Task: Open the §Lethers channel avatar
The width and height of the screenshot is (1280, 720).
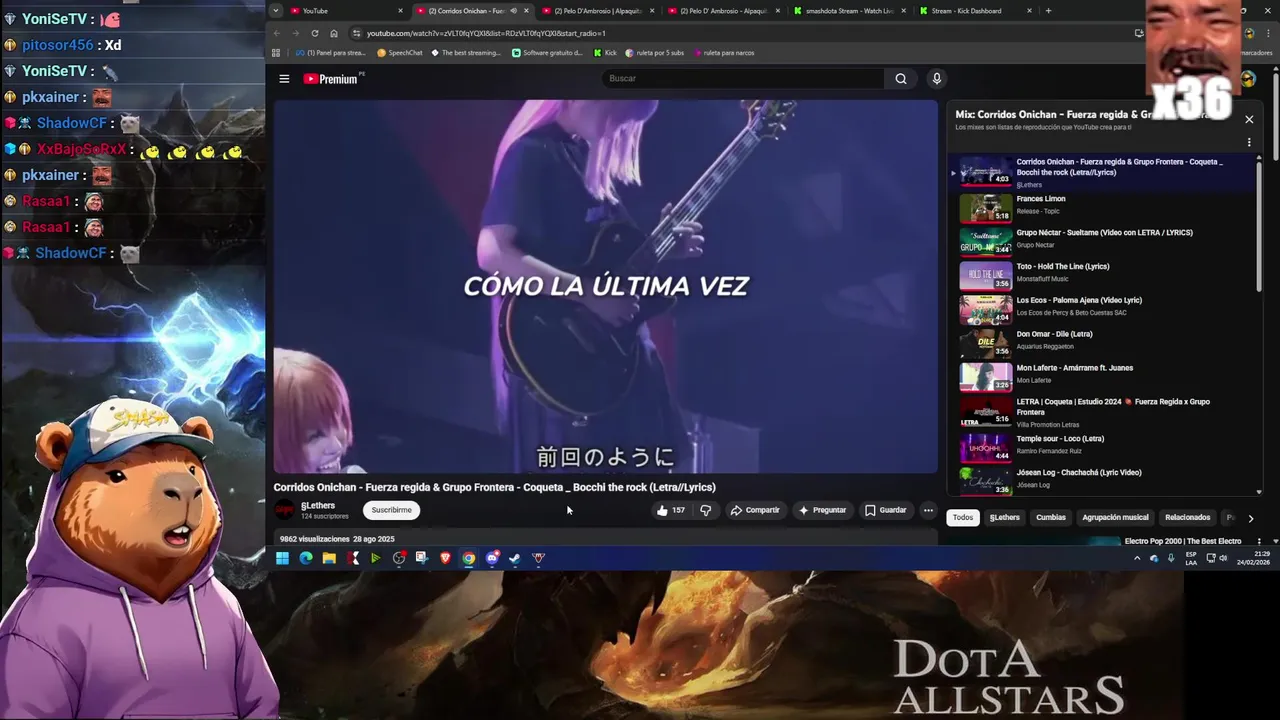Action: pos(285,510)
